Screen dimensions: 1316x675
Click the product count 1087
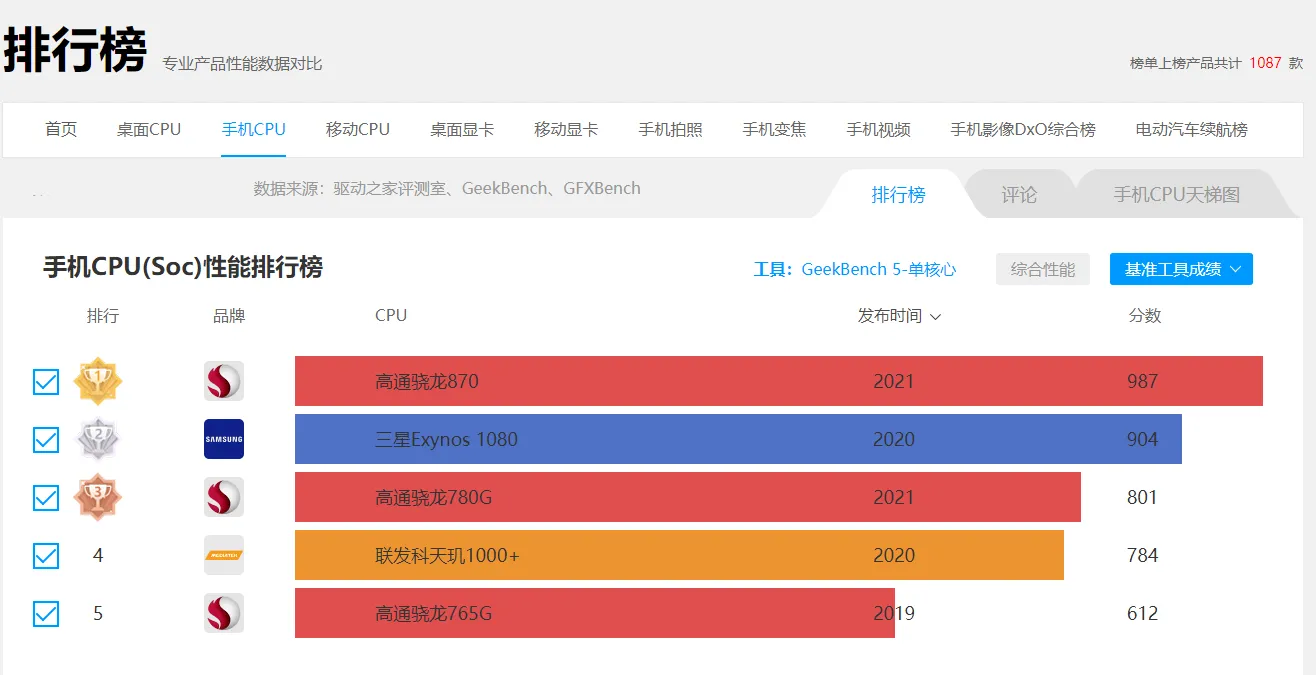(1265, 62)
